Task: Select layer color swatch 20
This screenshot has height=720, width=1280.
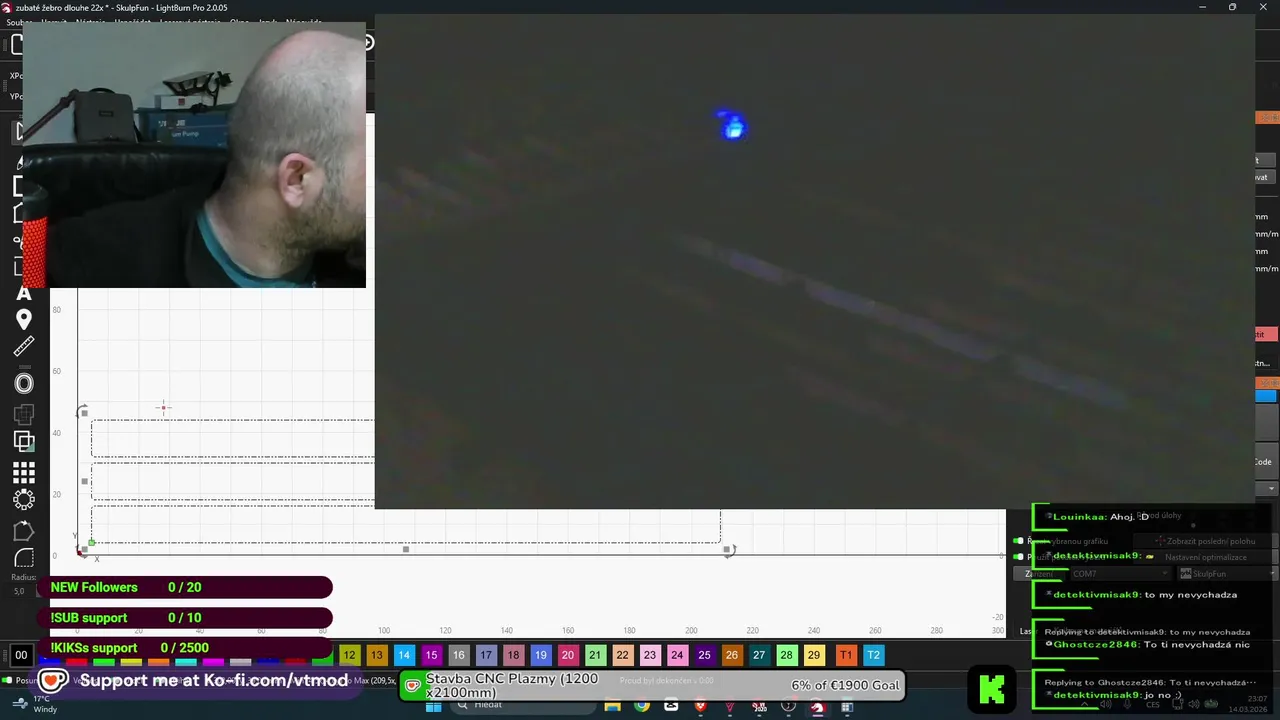Action: tap(568, 655)
